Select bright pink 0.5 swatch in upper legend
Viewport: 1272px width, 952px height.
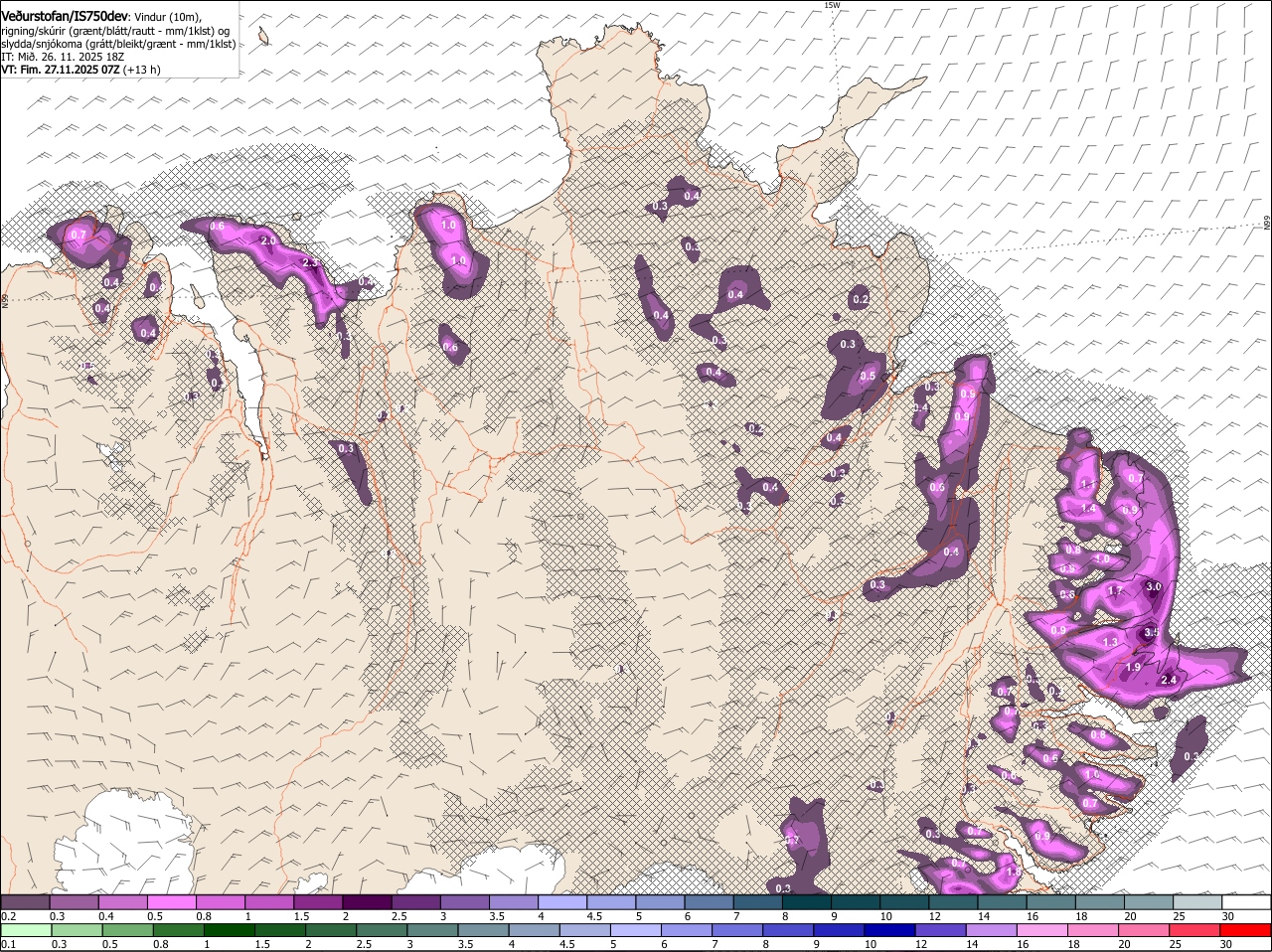[x=171, y=901]
